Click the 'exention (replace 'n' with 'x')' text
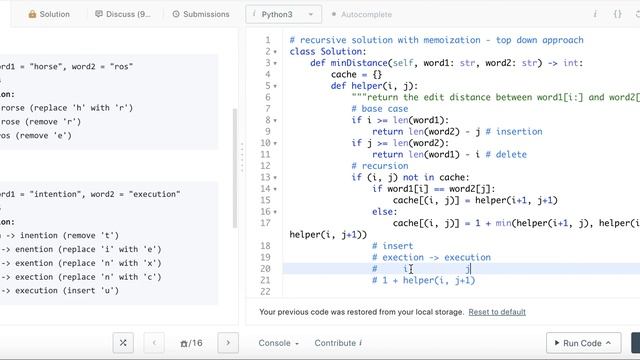Screen dimensions: 640x360 (x=88, y=263)
